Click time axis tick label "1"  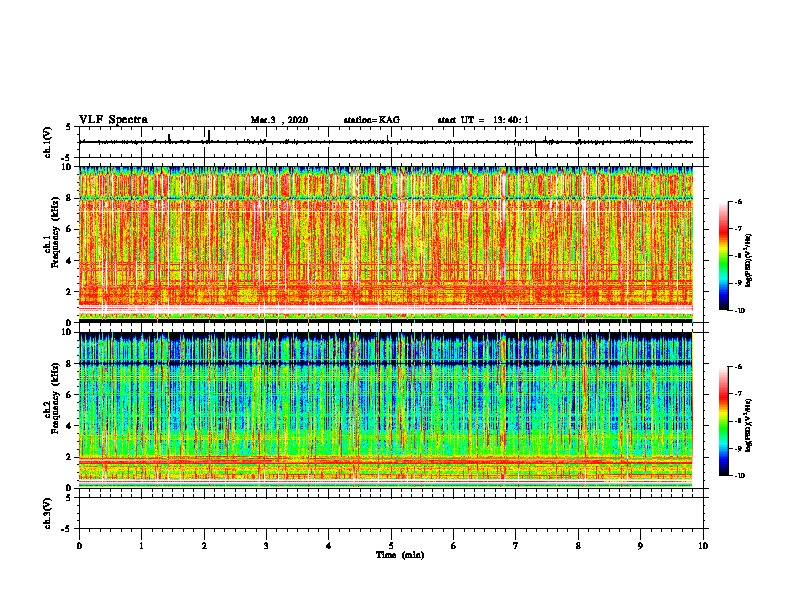pos(141,546)
